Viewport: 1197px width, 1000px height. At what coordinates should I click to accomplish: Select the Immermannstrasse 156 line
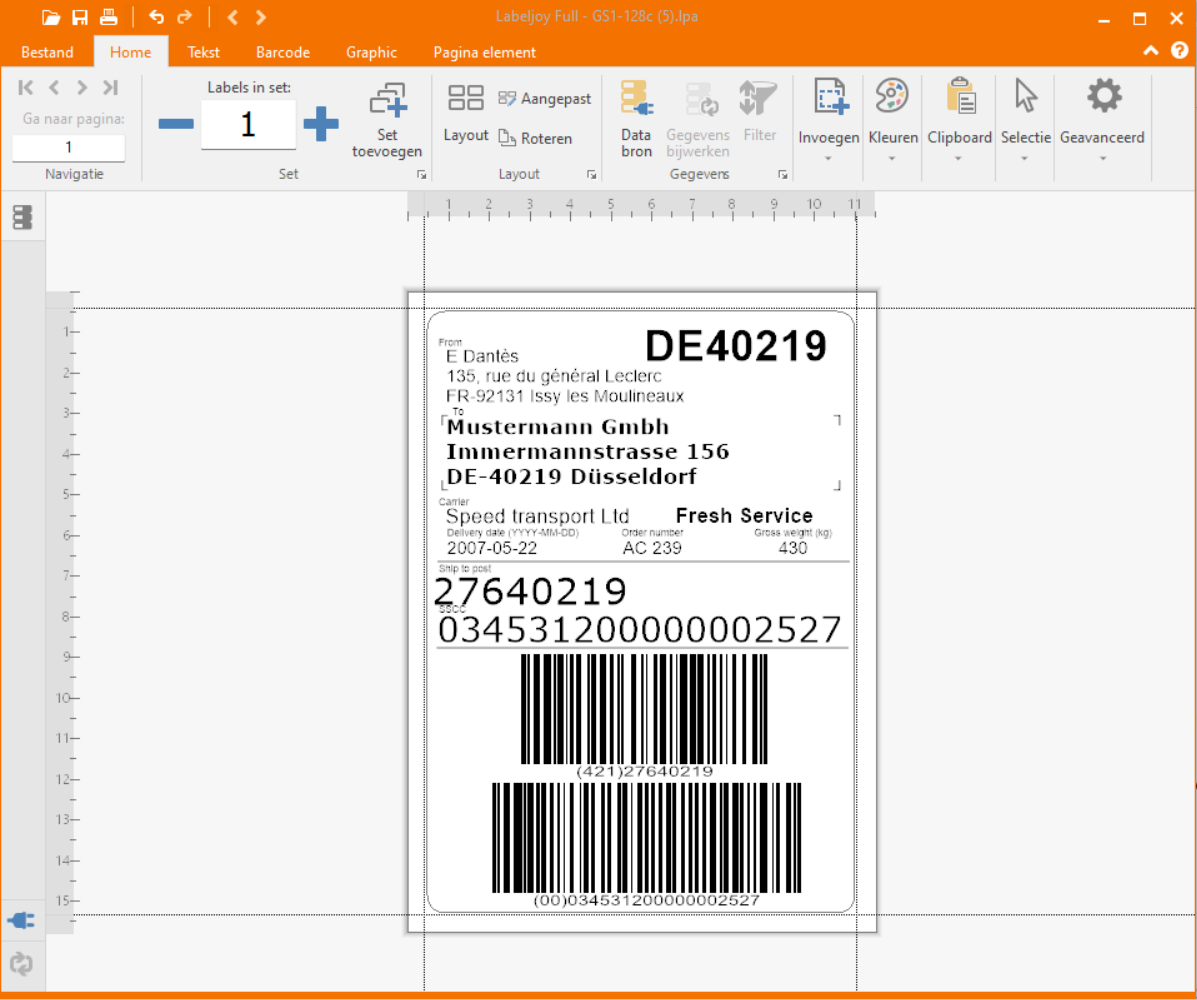[588, 451]
